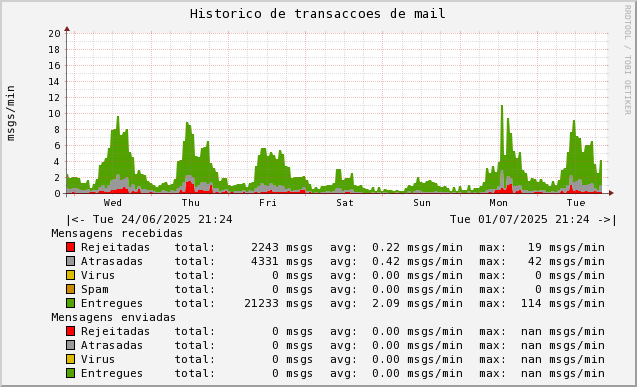
Task: Click the start date 'Tue 24/06/2025 21:24'
Action: coord(162,219)
